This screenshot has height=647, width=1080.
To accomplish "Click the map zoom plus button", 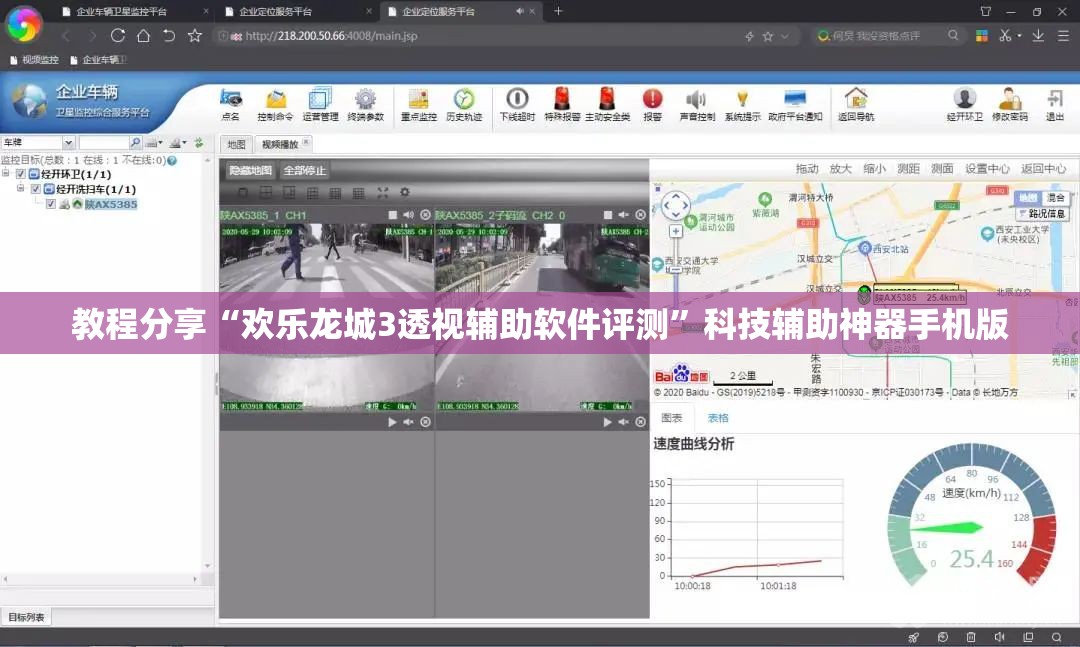I will (x=676, y=232).
